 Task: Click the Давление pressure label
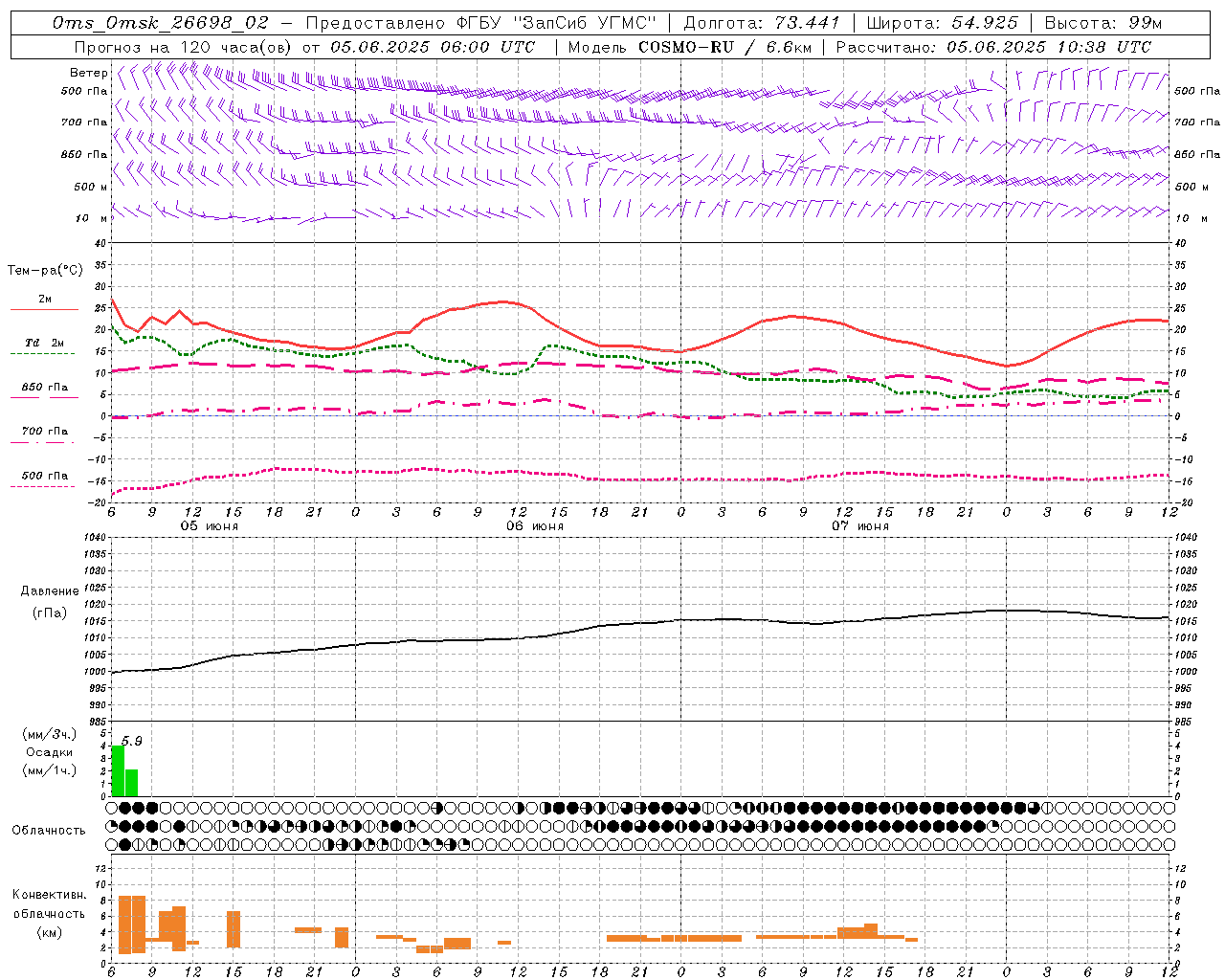click(x=49, y=591)
